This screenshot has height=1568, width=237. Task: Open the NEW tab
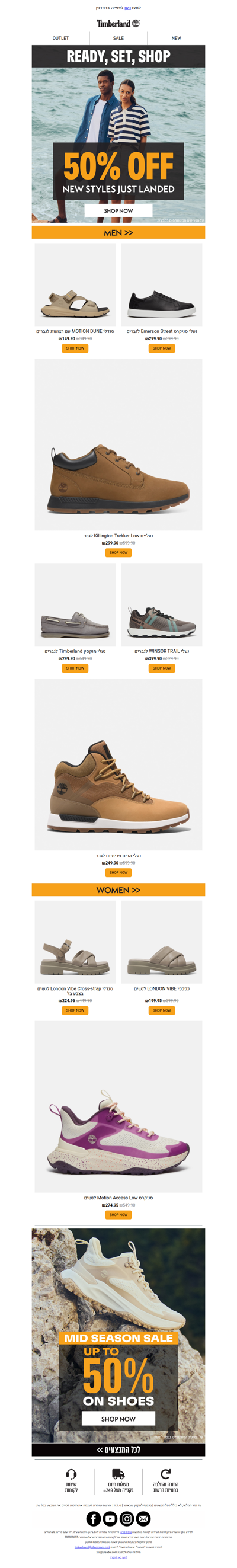click(x=176, y=38)
